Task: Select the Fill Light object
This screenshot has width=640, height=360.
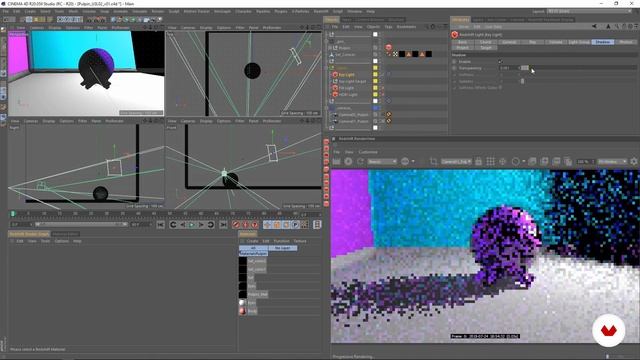Action: pos(346,88)
